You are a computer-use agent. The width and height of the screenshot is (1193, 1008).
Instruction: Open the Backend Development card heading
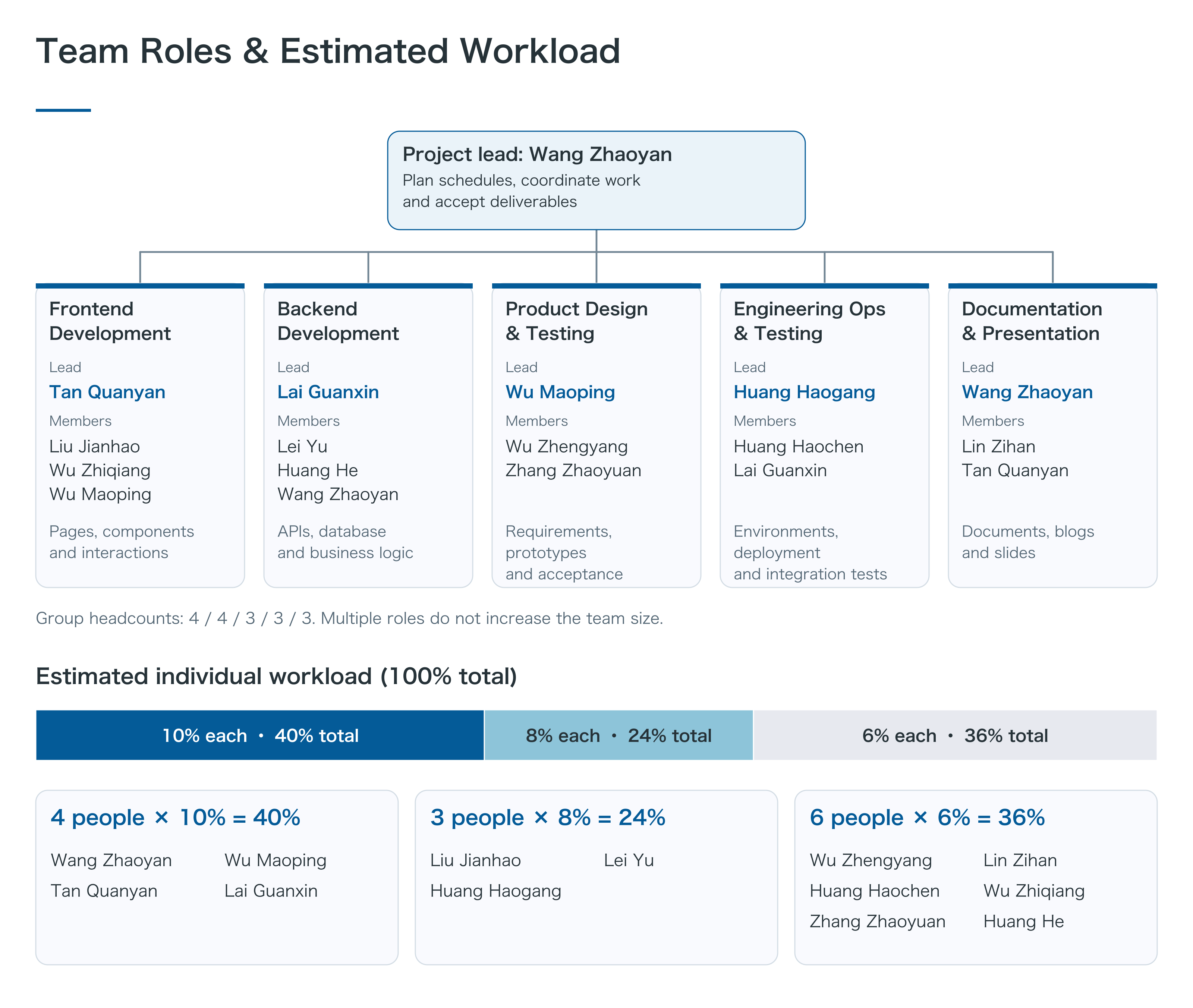pos(338,321)
